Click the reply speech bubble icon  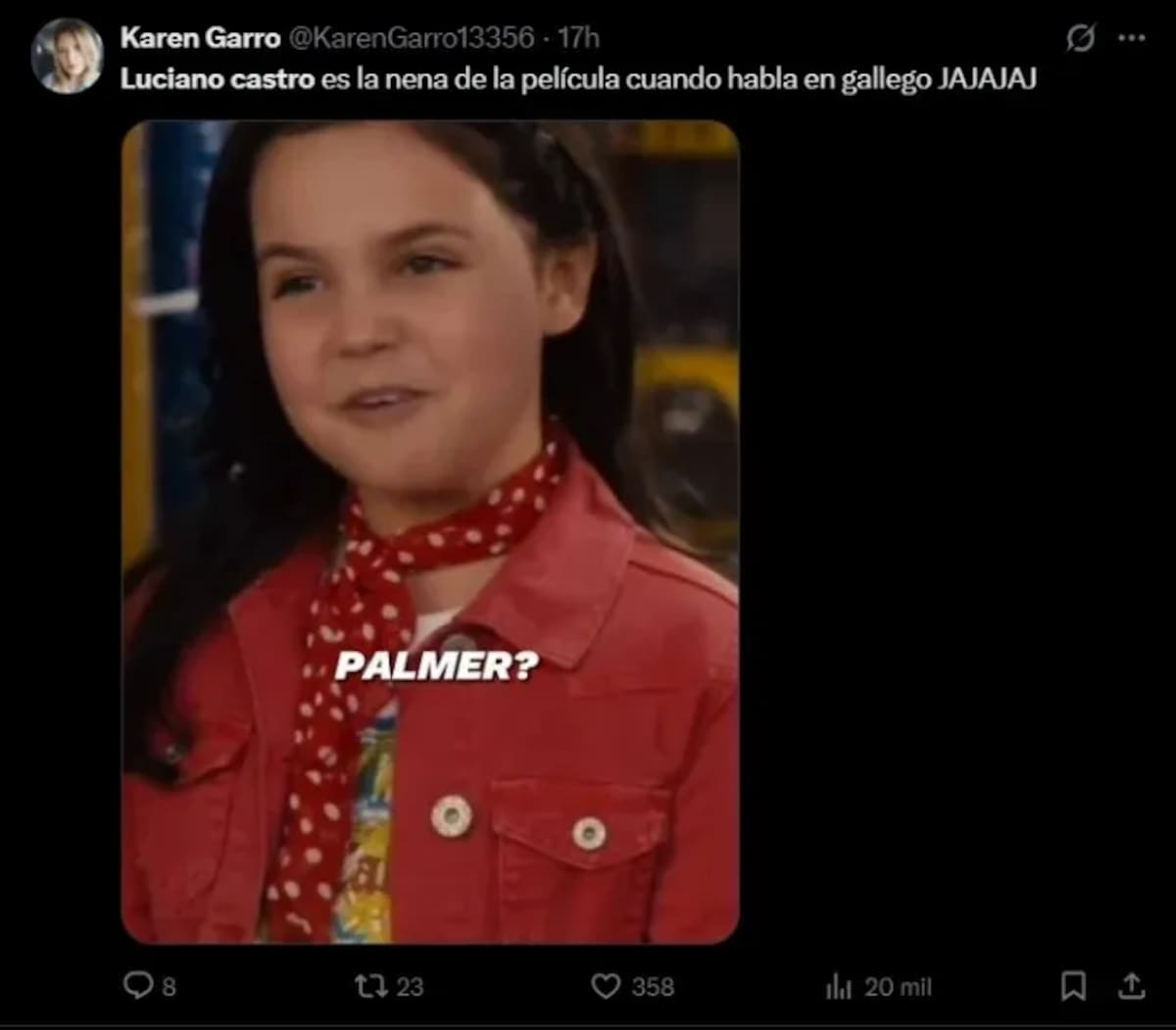point(137,985)
